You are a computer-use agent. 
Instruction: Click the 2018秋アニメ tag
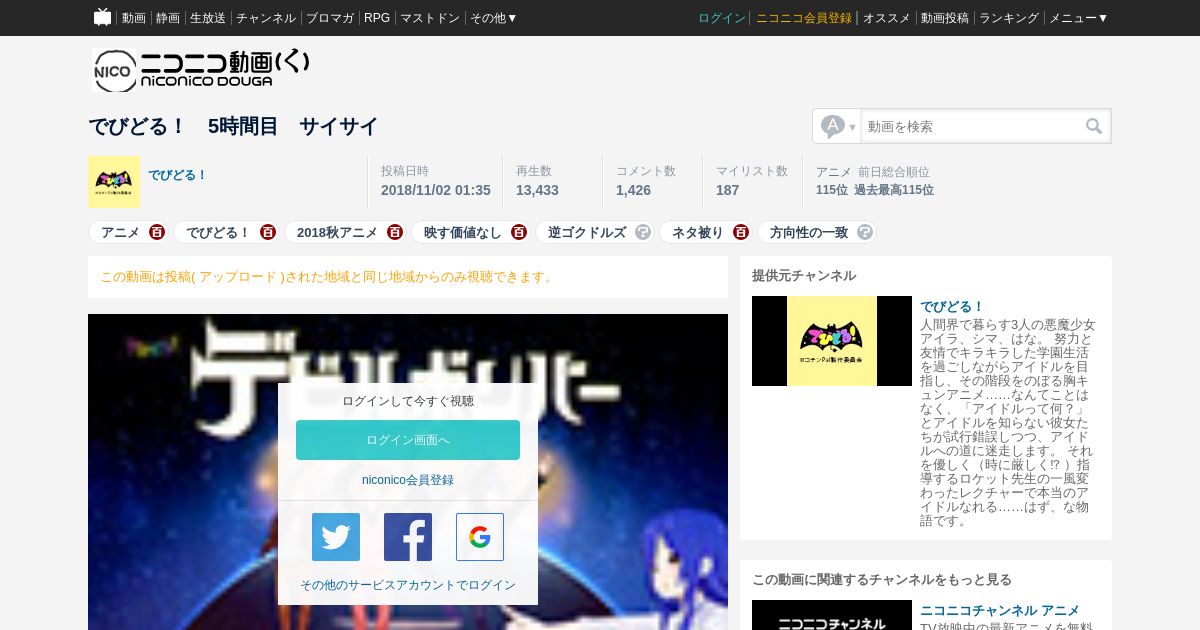coord(337,232)
